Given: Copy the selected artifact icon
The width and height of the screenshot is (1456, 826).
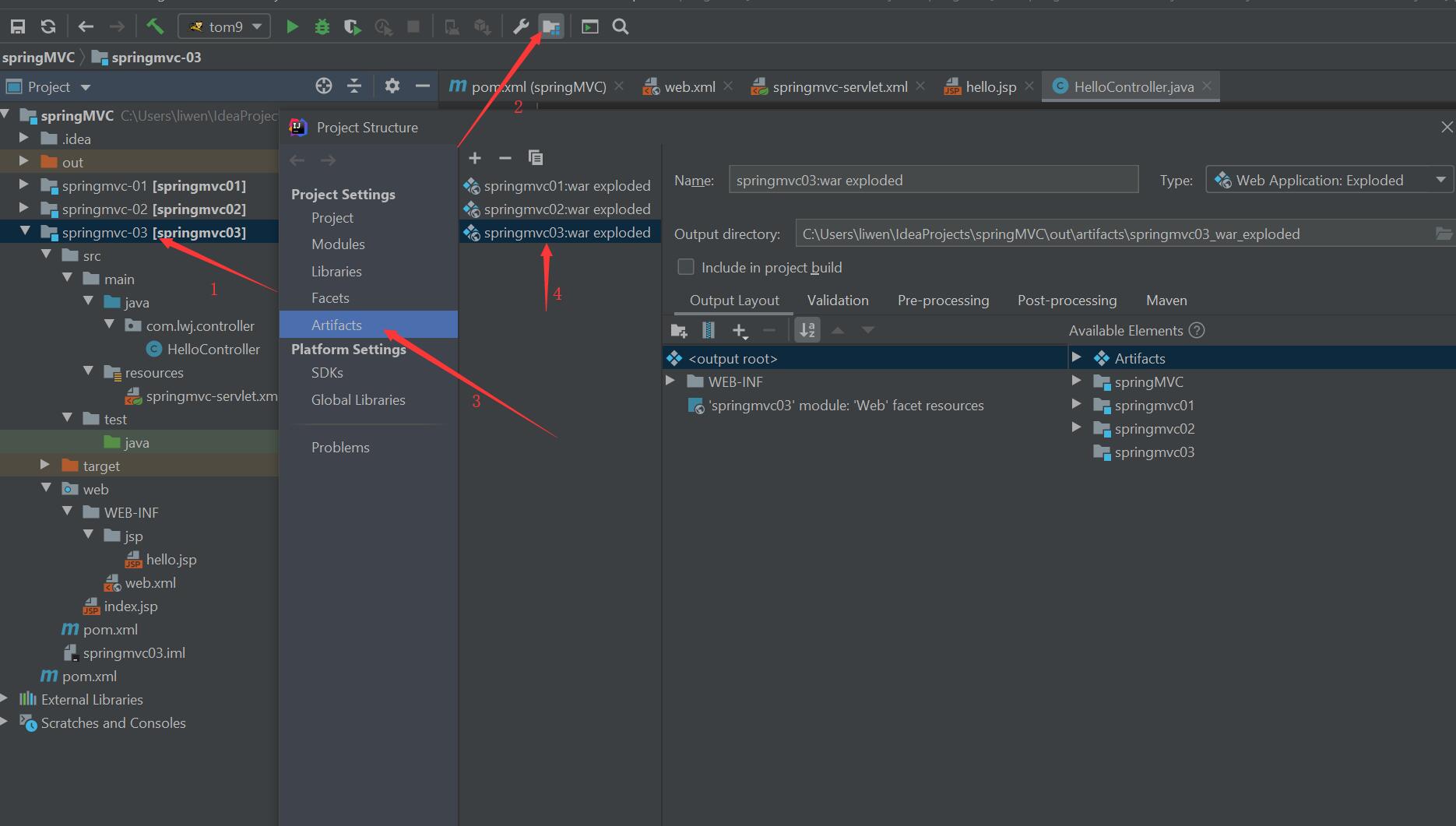Looking at the screenshot, I should (536, 158).
